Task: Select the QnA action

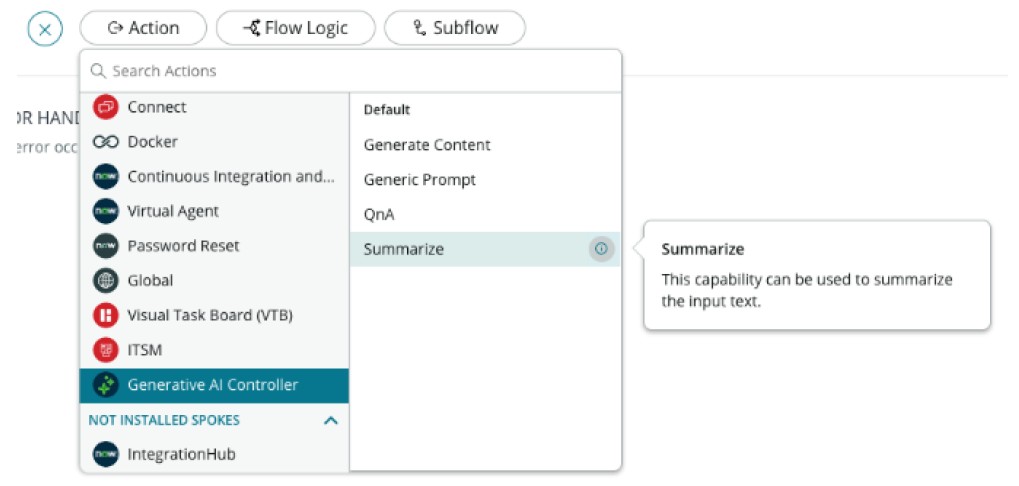Action: point(380,214)
